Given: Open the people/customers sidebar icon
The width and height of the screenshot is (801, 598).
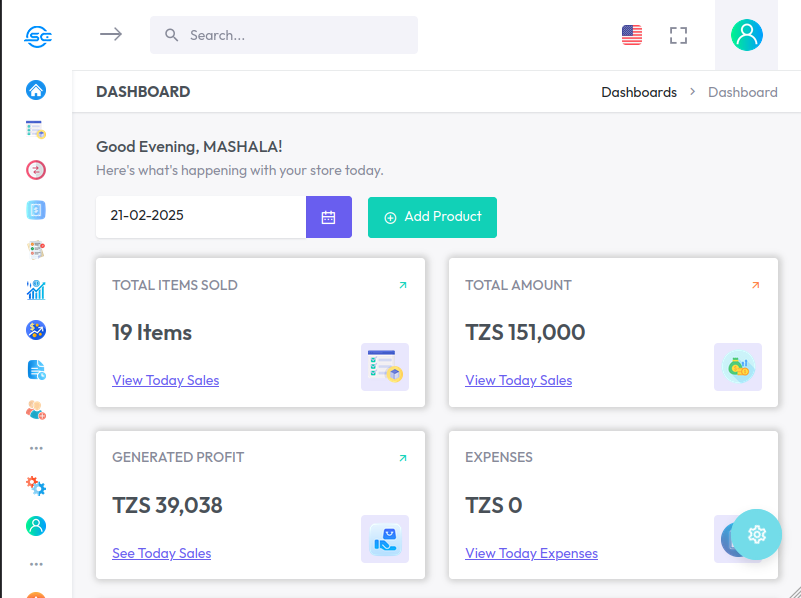Looking at the screenshot, I should click(x=36, y=410).
